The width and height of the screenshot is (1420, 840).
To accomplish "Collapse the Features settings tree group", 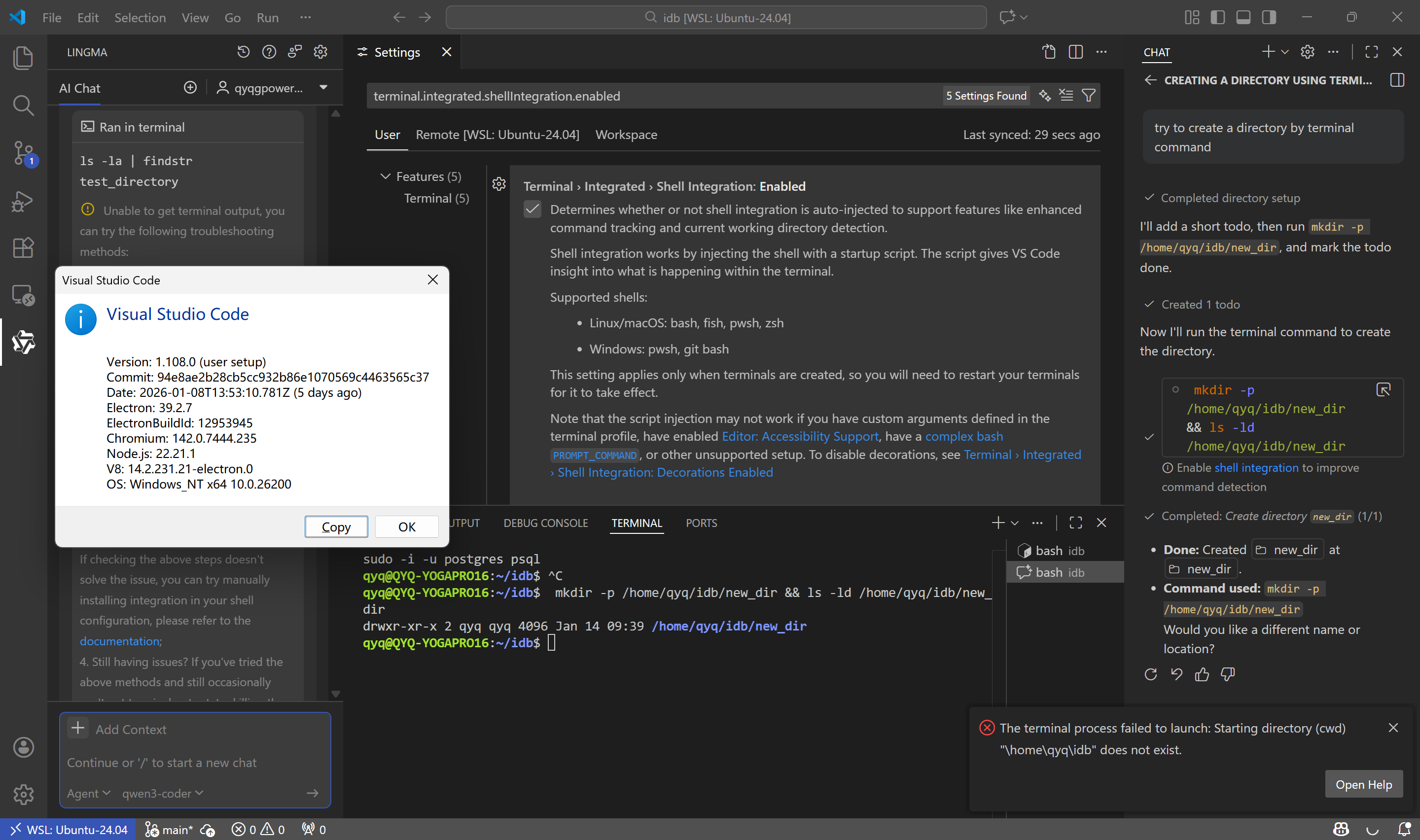I will click(x=386, y=176).
